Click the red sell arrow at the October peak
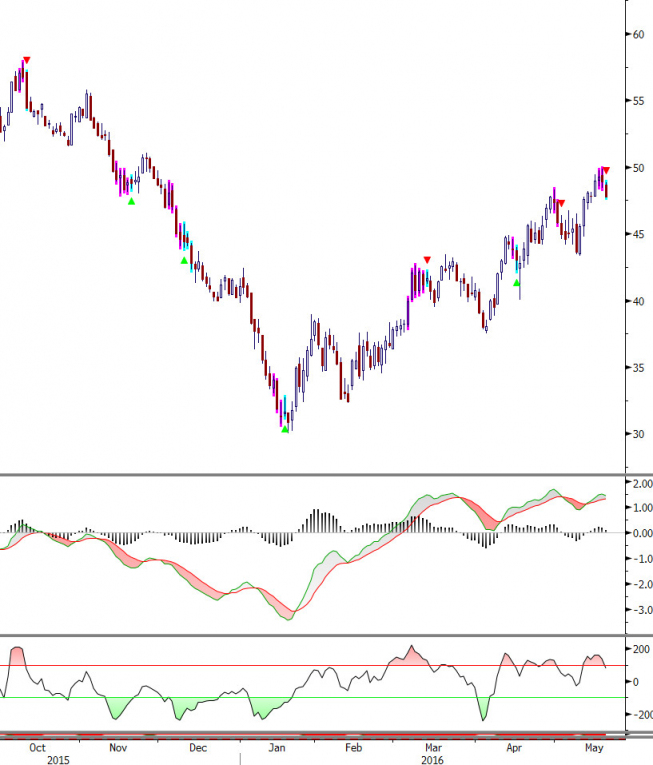 coord(27,60)
